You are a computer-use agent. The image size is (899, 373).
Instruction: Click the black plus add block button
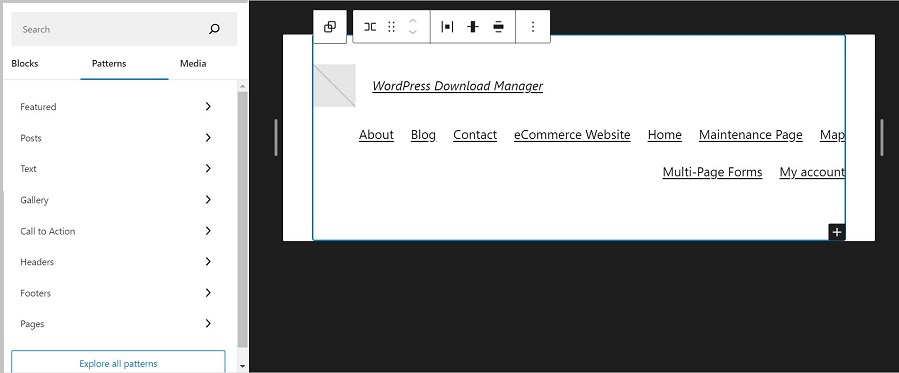click(837, 232)
